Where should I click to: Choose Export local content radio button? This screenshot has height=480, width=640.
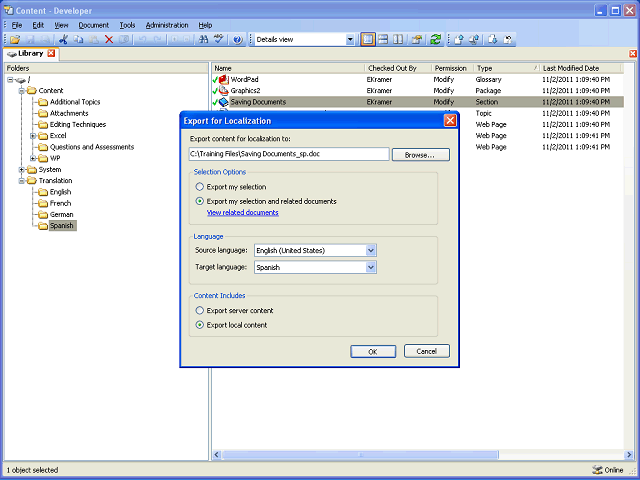click(200, 325)
